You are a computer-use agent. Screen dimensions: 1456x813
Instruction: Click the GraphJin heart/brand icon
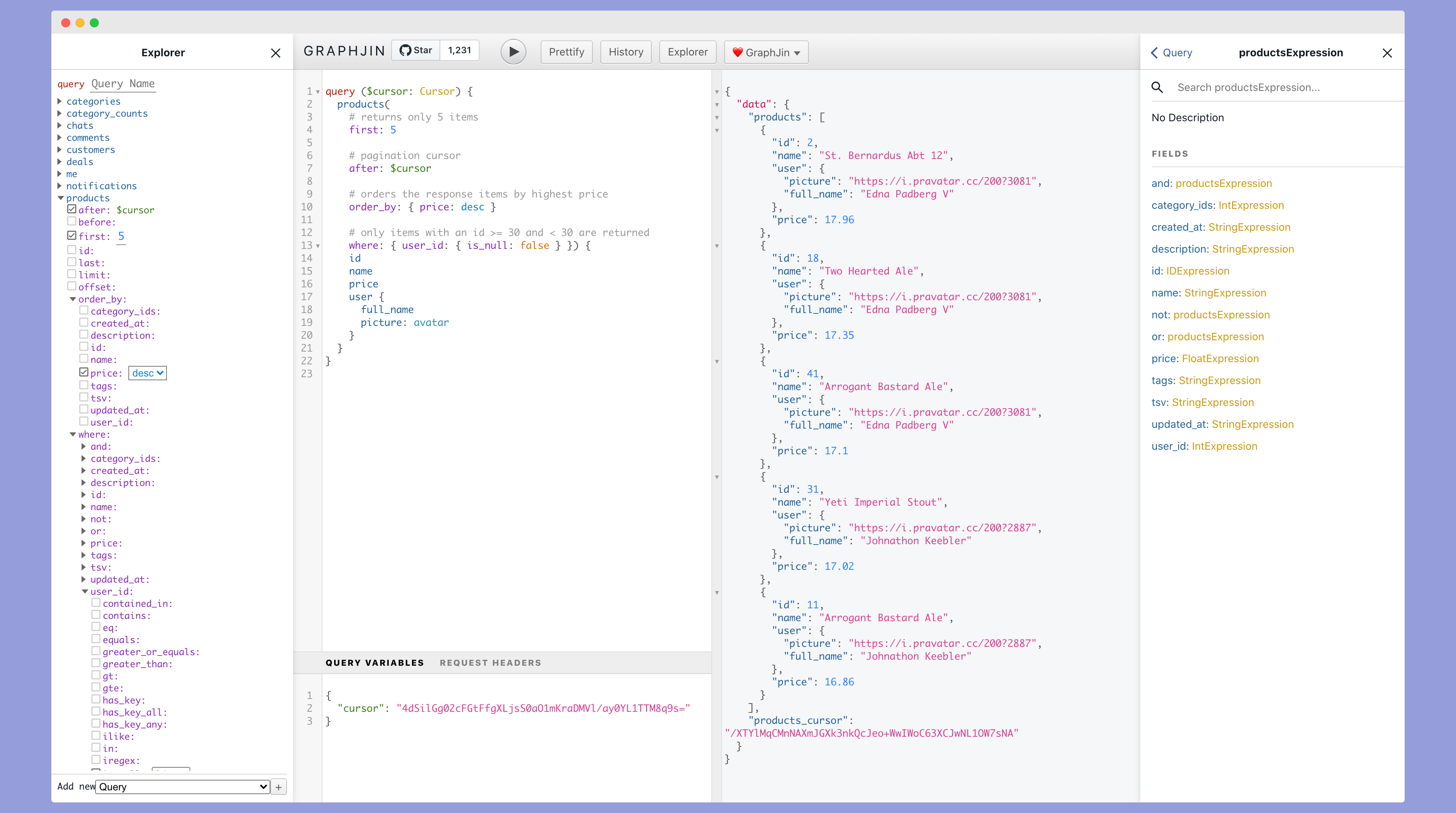click(738, 52)
